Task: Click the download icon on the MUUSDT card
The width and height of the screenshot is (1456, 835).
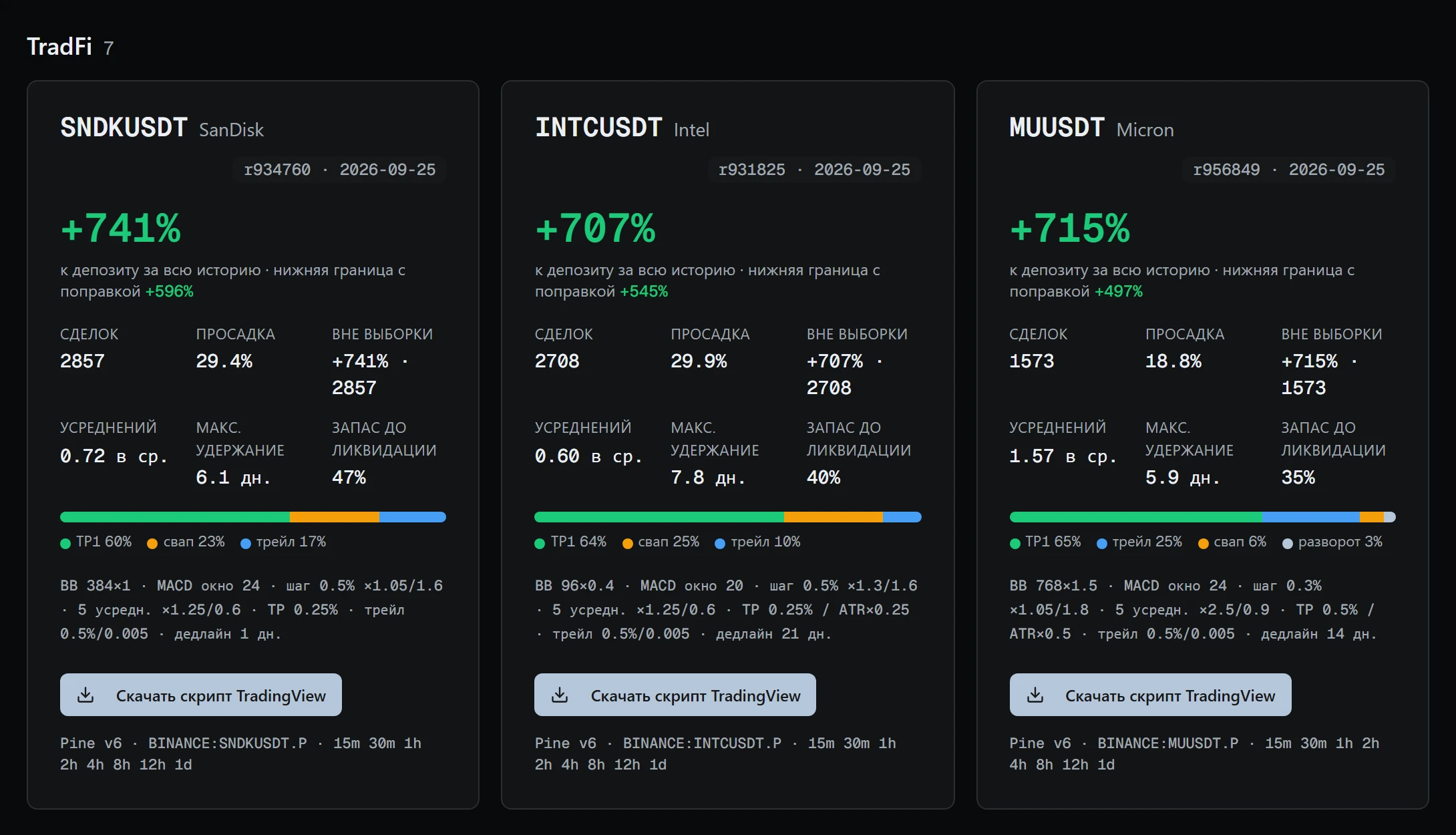Action: click(1035, 695)
